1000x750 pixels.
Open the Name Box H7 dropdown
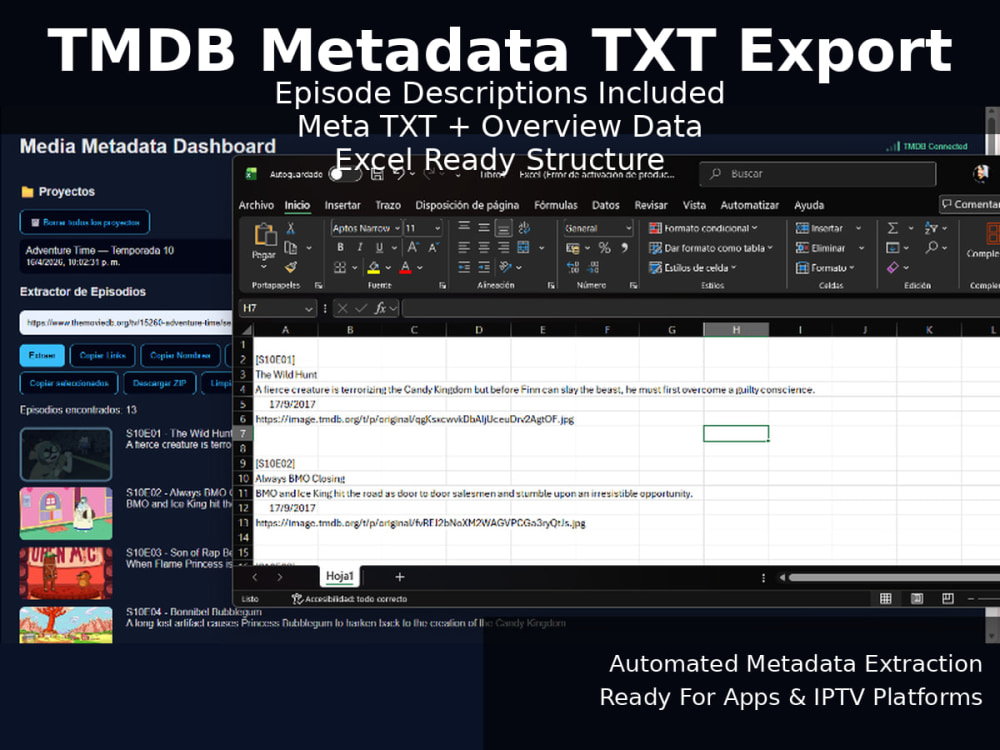click(309, 309)
